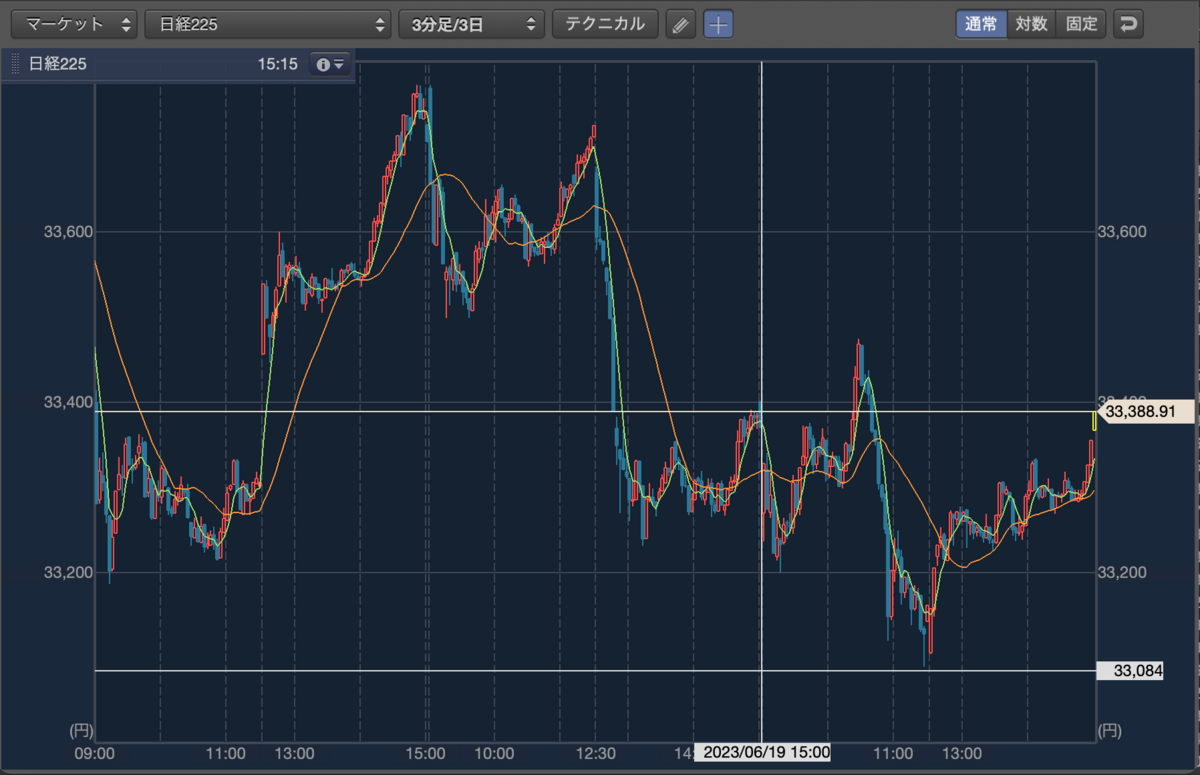Screen dimensions: 1200x775
Task: Change the 3分足/3日 timeframe dropdown
Action: pyautogui.click(x=471, y=24)
